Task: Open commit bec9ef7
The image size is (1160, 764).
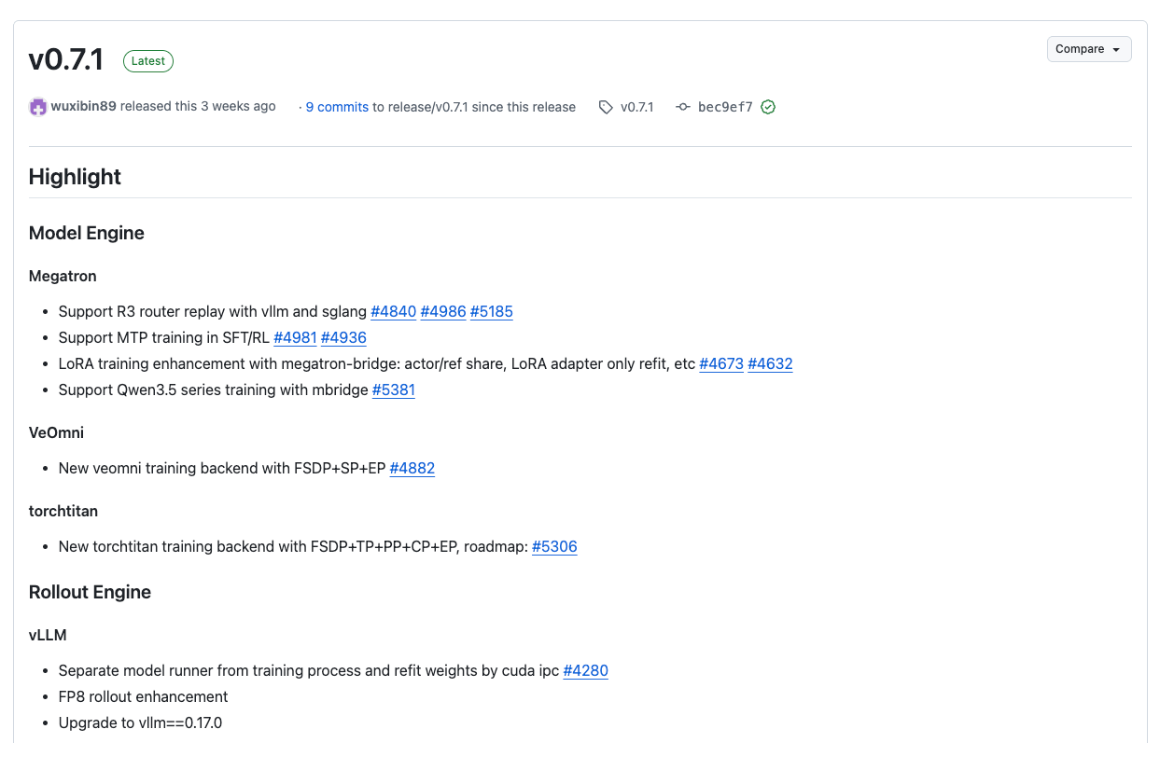Action: (725, 107)
